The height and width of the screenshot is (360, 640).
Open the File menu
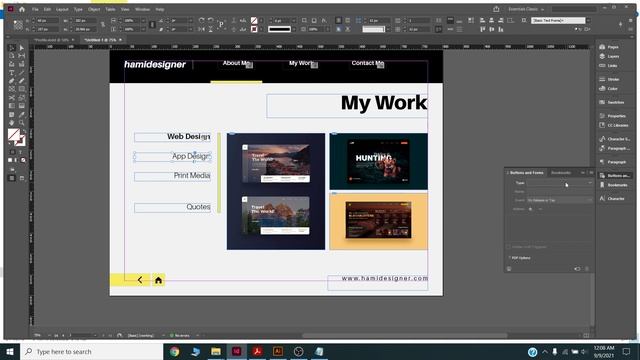(35, 9)
